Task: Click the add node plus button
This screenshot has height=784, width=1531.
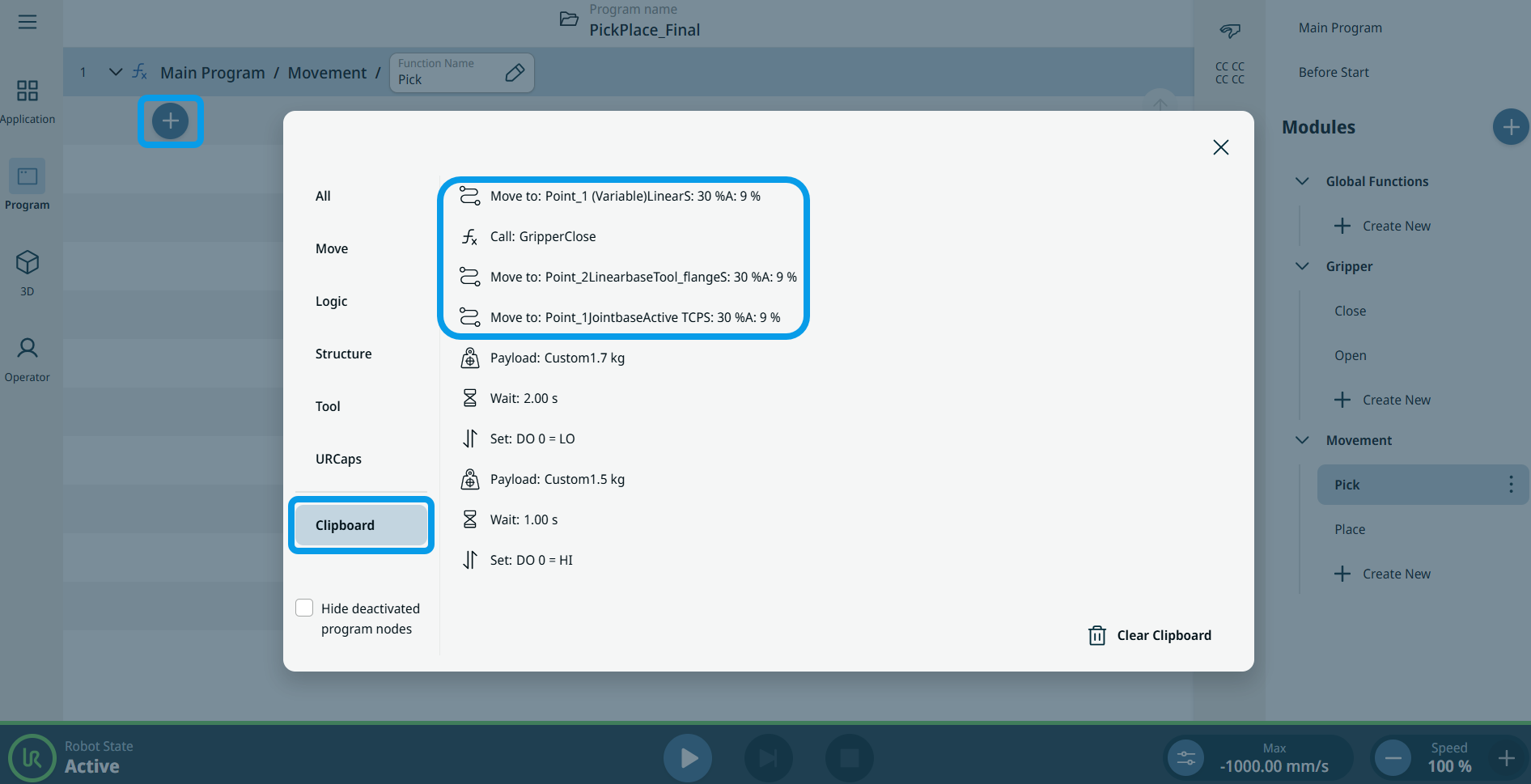Action: (170, 121)
